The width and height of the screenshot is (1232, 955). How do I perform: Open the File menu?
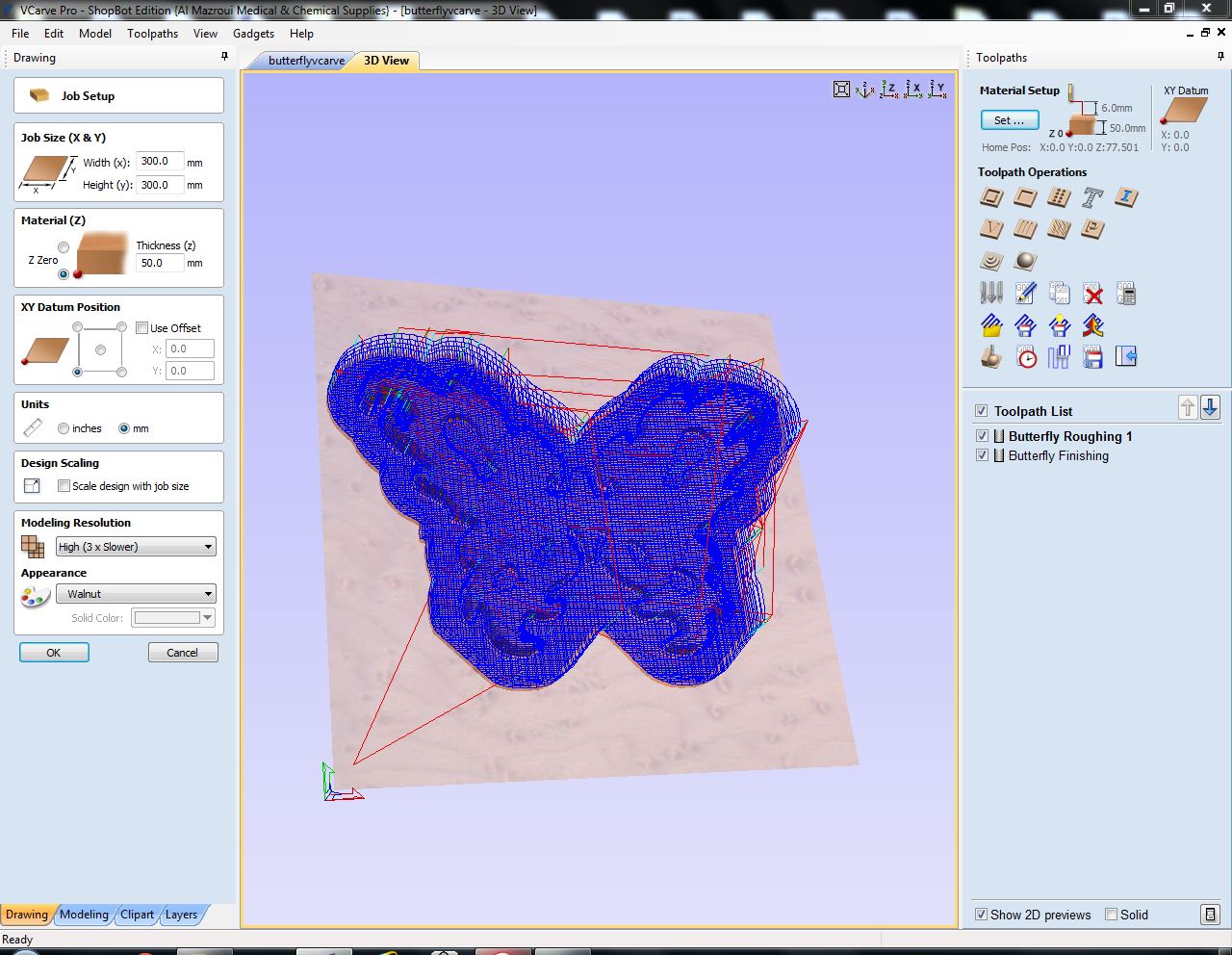[20, 33]
